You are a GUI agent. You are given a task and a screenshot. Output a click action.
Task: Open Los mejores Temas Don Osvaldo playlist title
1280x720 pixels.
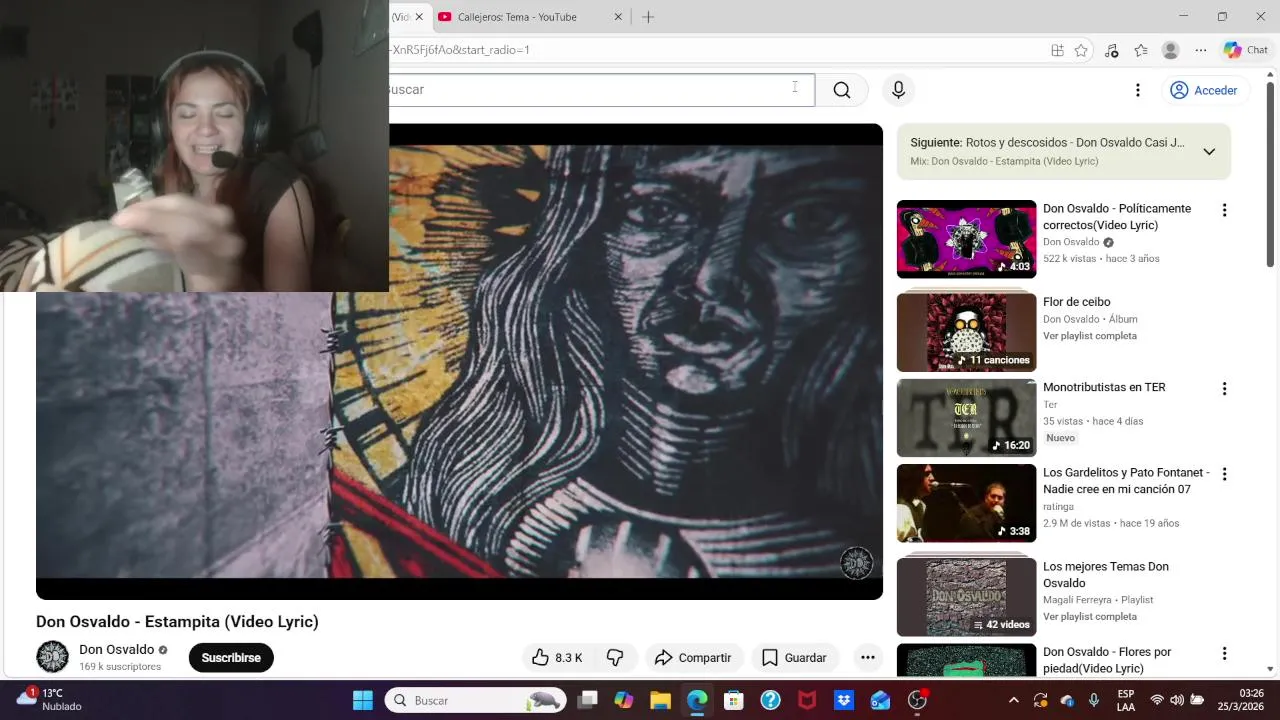tap(1106, 575)
